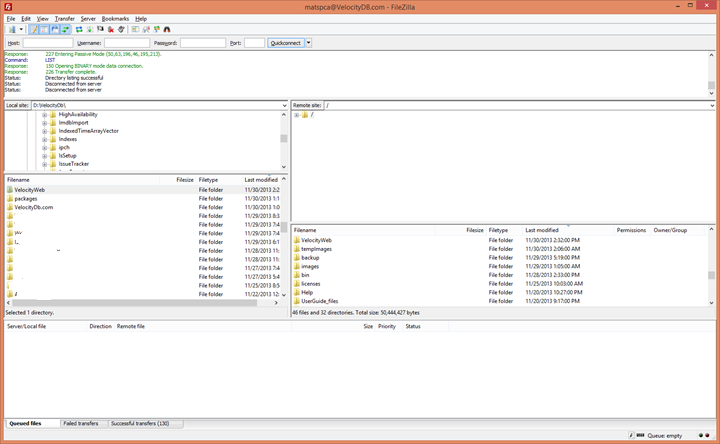Image resolution: width=720 pixels, height=444 pixels.
Task: Click the FileZilla icon in the title bar
Action: coord(8,7)
